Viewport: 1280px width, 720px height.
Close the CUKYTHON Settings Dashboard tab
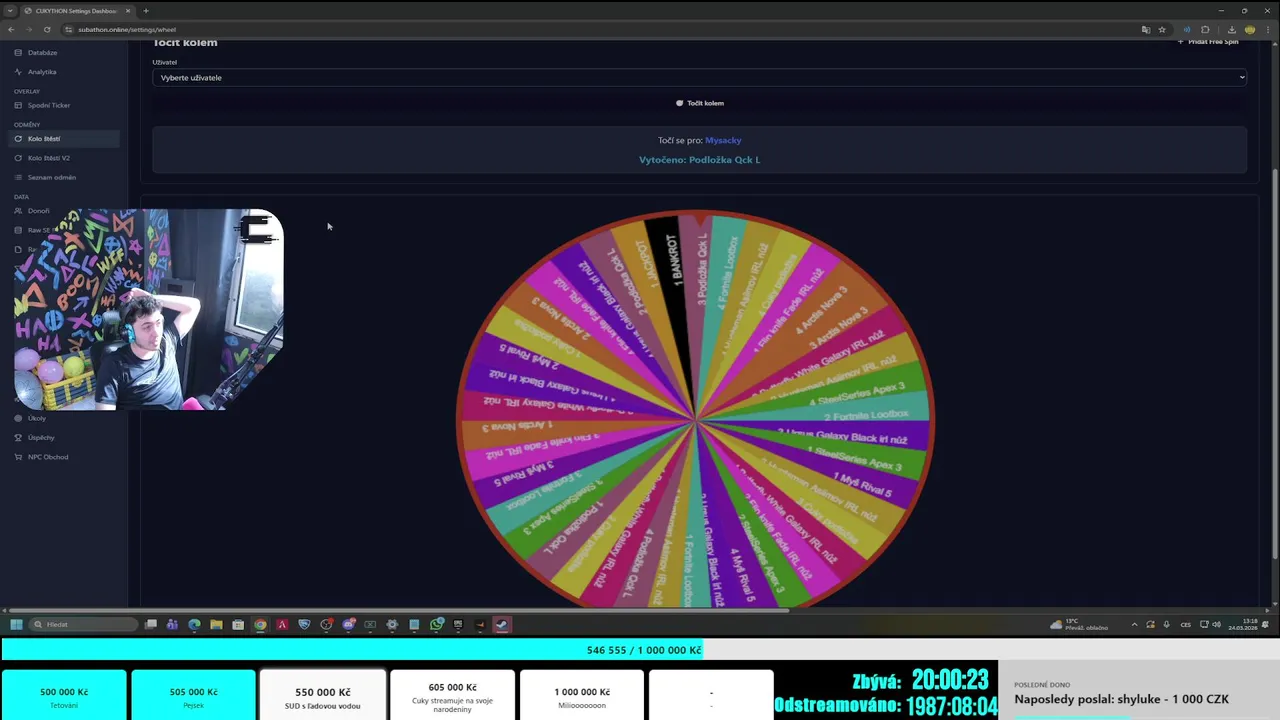click(x=128, y=10)
